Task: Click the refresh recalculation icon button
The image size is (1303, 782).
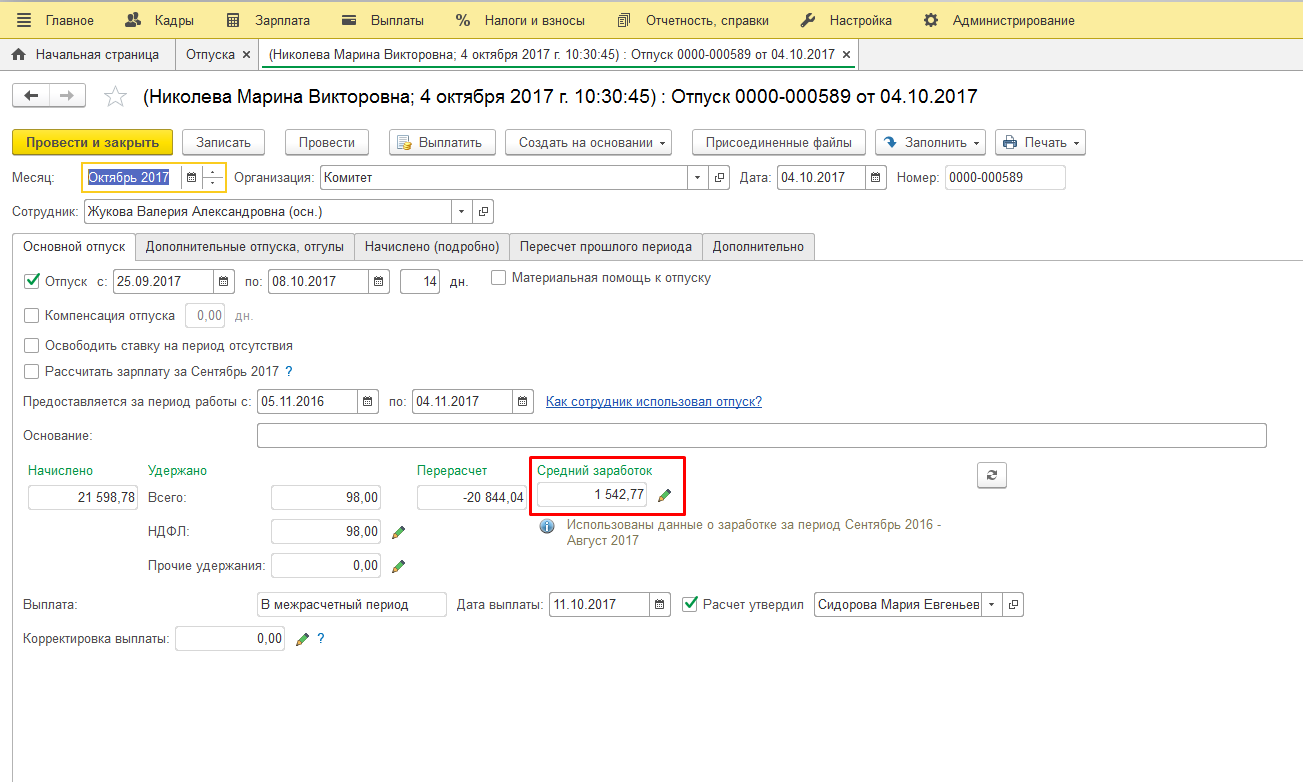Action: [x=991, y=476]
